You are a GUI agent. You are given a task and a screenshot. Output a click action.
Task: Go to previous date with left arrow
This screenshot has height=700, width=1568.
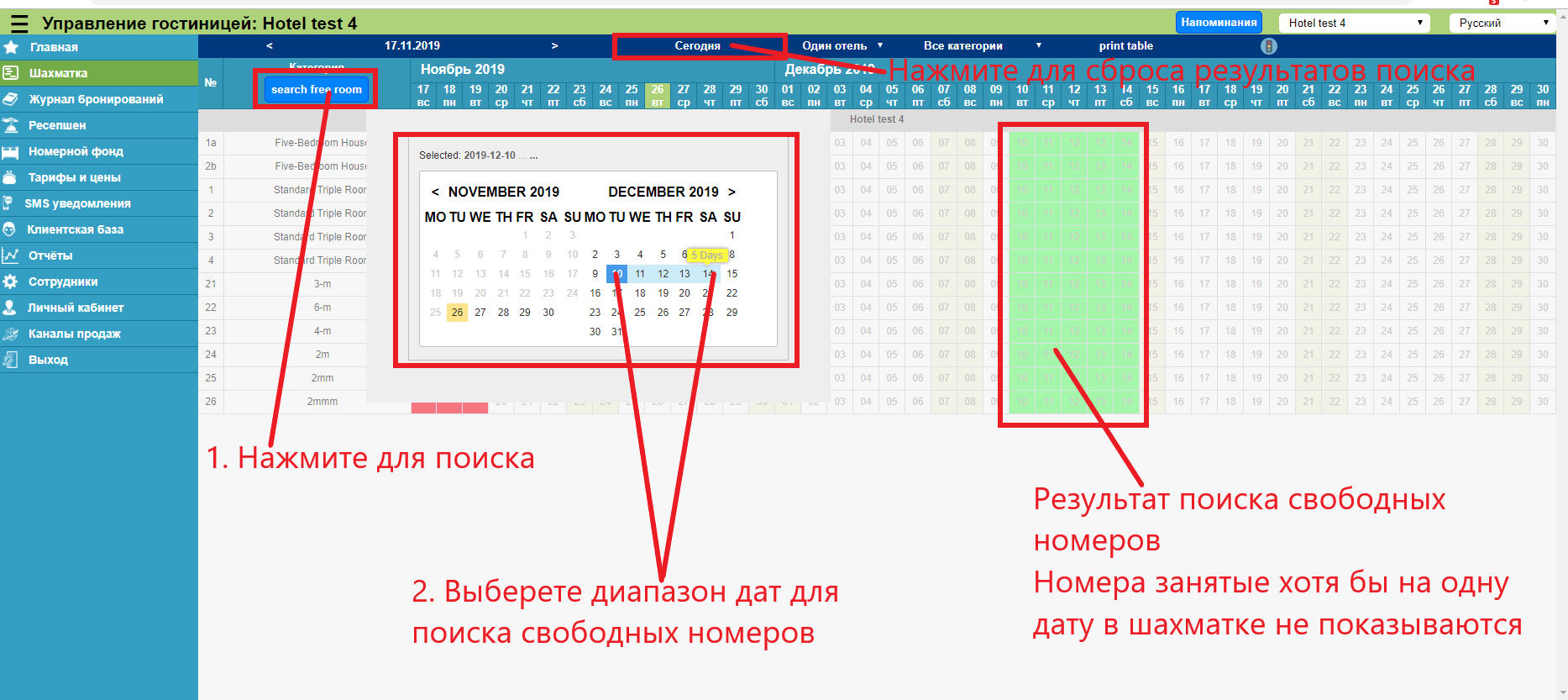click(x=269, y=45)
